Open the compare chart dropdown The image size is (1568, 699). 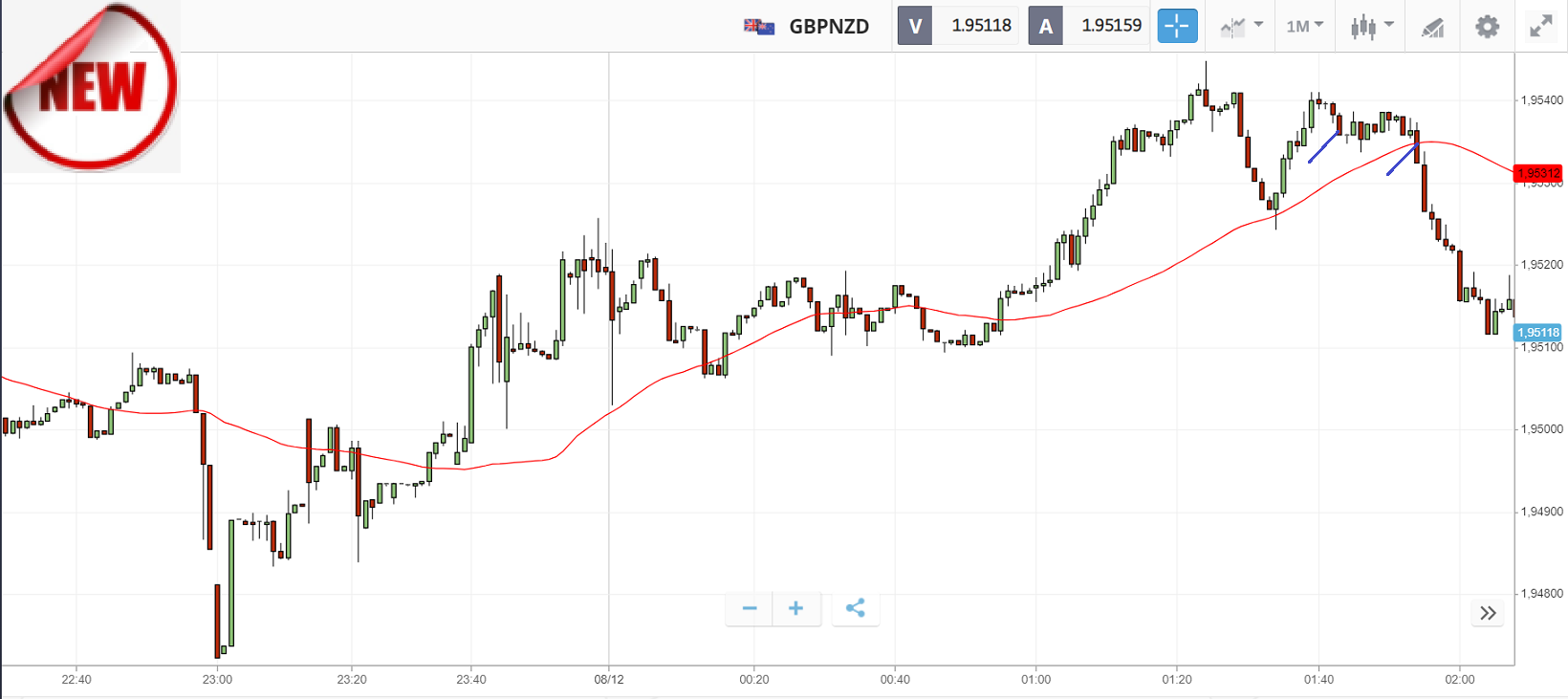(1241, 26)
